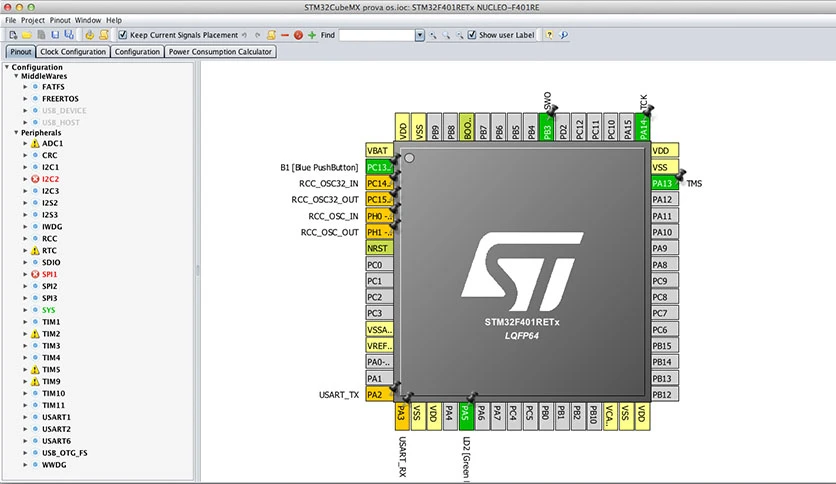
Task: Click the warning icon beside ADC1
Action: 35,143
